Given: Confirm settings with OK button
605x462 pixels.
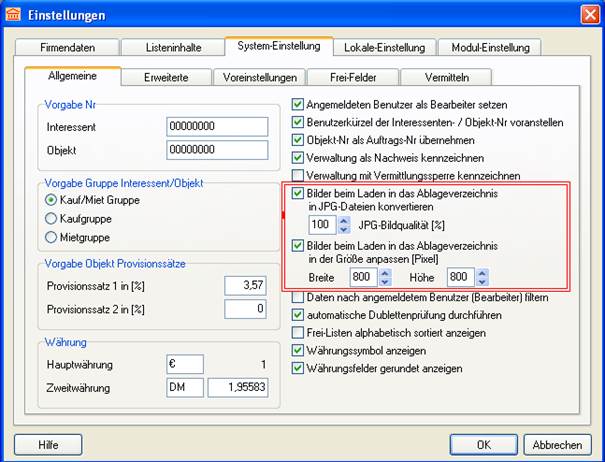Looking at the screenshot, I should [483, 445].
